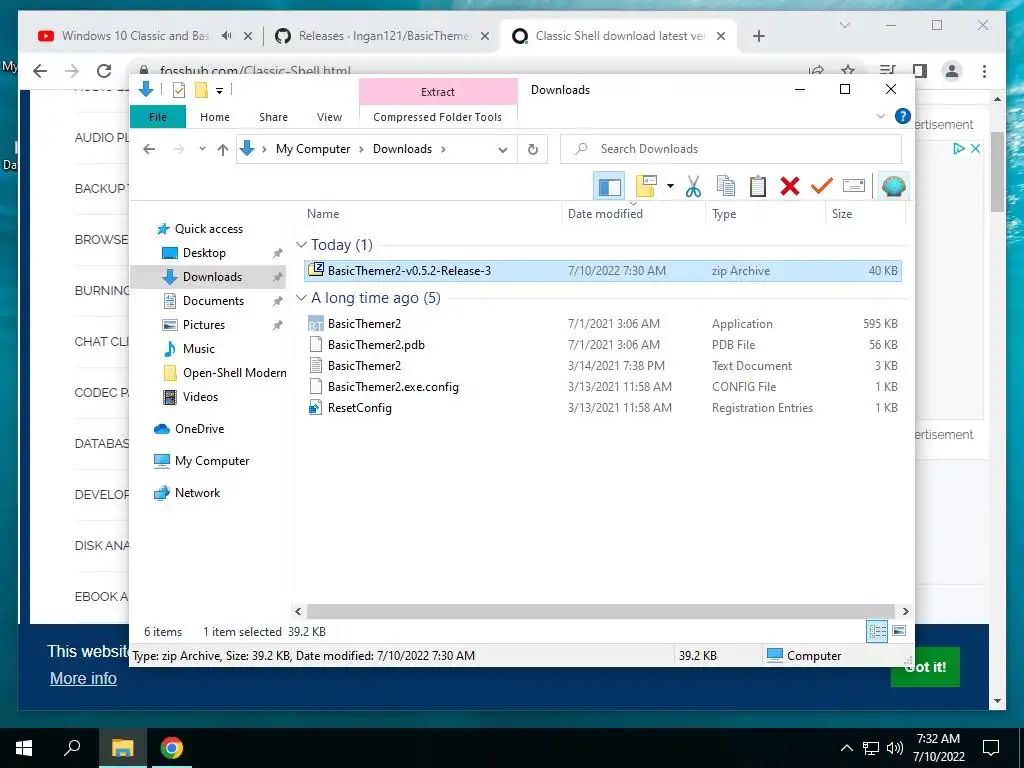This screenshot has width=1024, height=768.
Task: Select the BasicThemer2.pdb file
Action: pyautogui.click(x=603, y=345)
